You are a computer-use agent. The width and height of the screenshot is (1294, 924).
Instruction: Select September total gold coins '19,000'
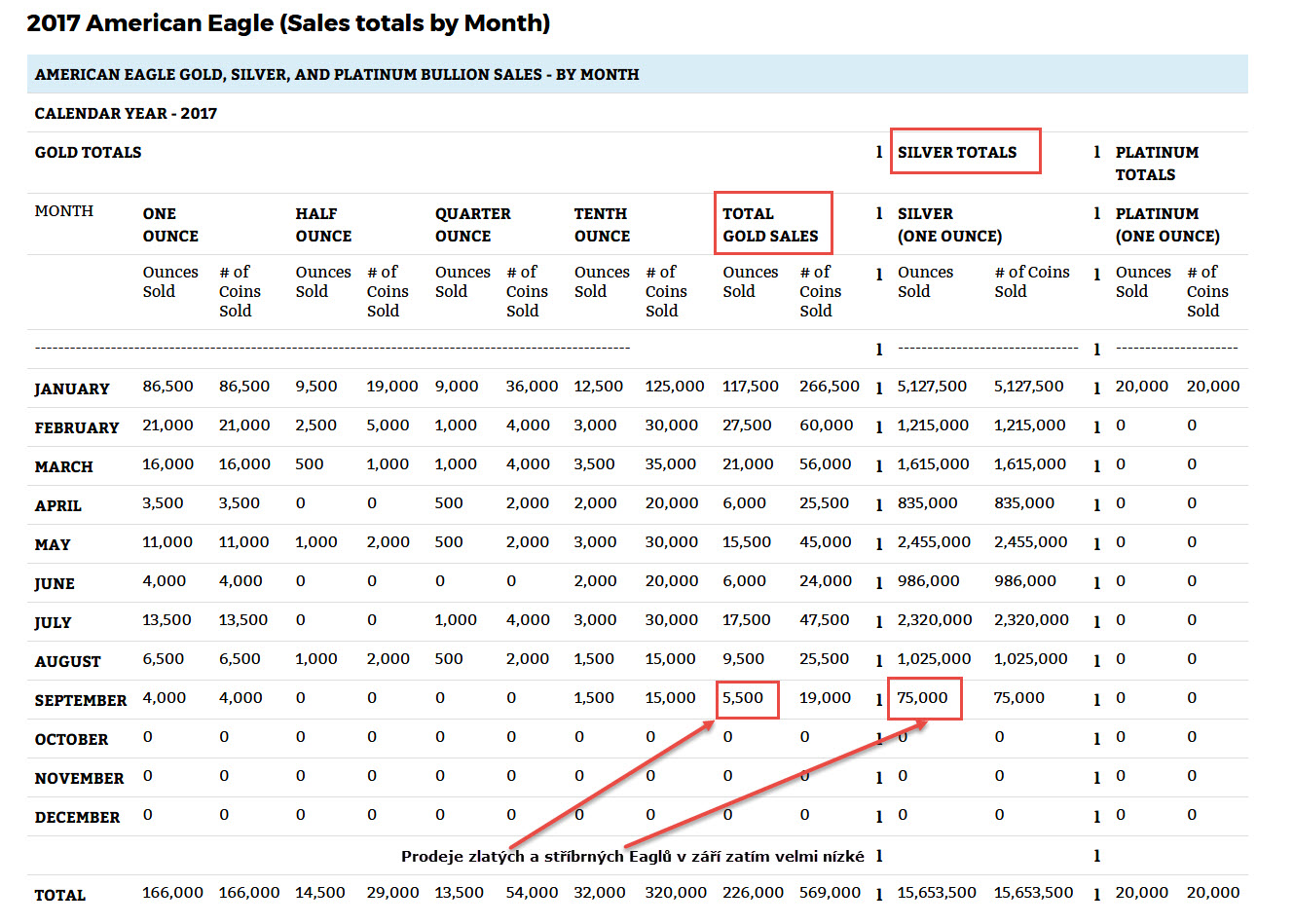[x=825, y=698]
